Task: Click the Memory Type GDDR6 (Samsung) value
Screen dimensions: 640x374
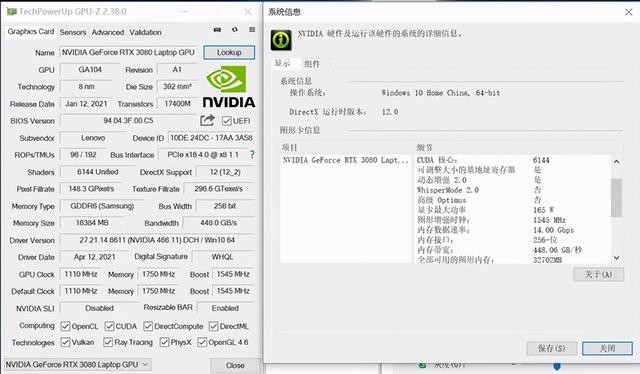Action: click(x=102, y=206)
